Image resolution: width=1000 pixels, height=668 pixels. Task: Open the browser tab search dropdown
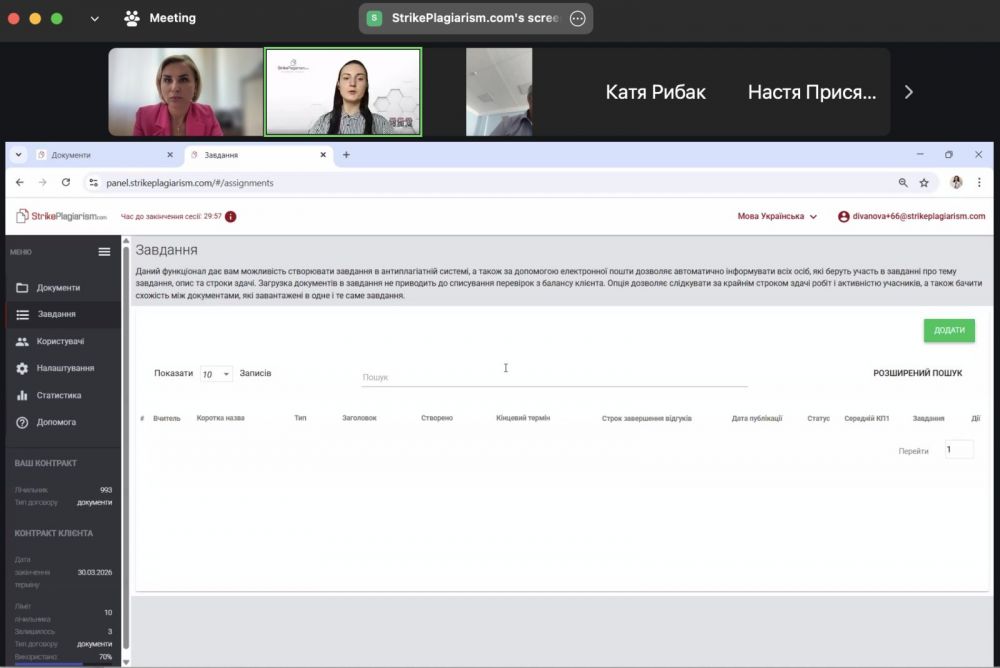click(18, 154)
